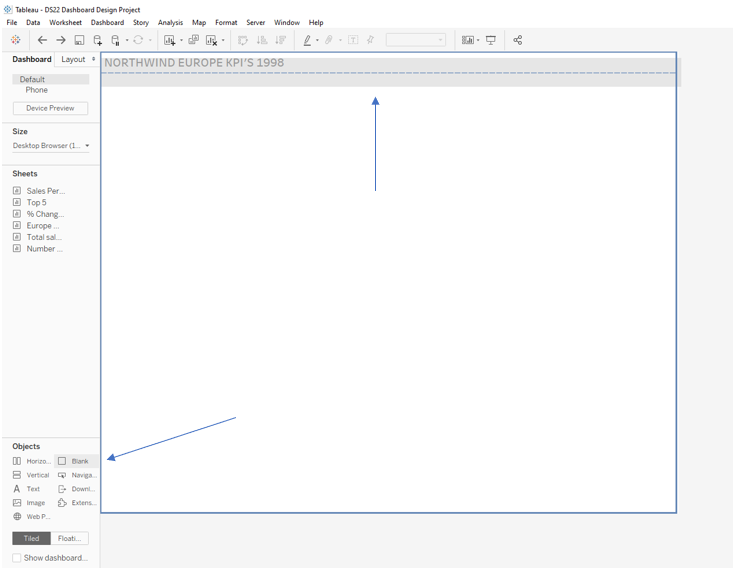The height and width of the screenshot is (568, 733).
Task: Open the File menu
Action: click(x=12, y=22)
